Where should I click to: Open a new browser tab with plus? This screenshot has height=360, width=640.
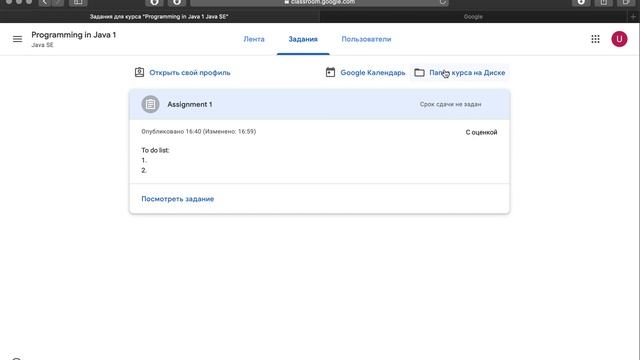click(x=633, y=17)
